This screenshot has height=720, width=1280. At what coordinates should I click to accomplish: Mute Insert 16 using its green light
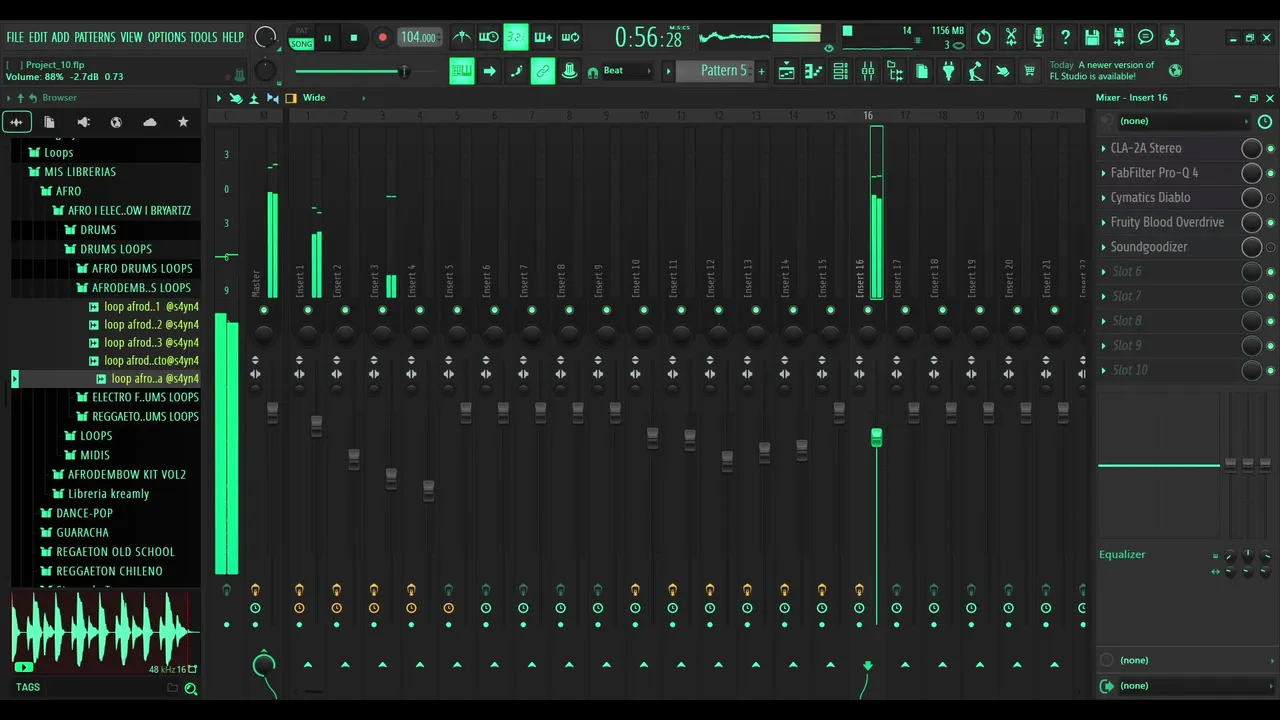coord(868,310)
